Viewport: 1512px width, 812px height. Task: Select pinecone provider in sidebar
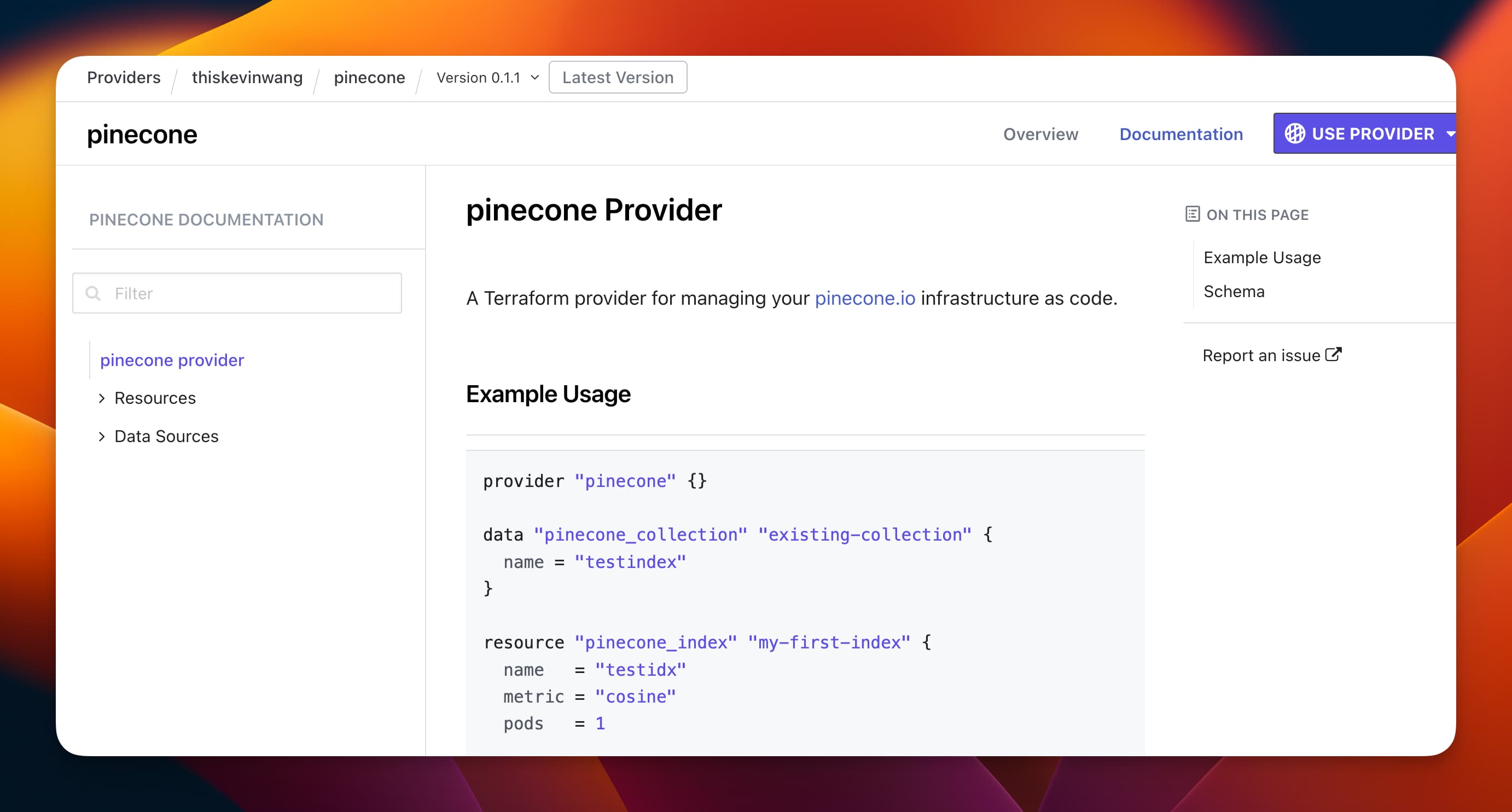172,360
